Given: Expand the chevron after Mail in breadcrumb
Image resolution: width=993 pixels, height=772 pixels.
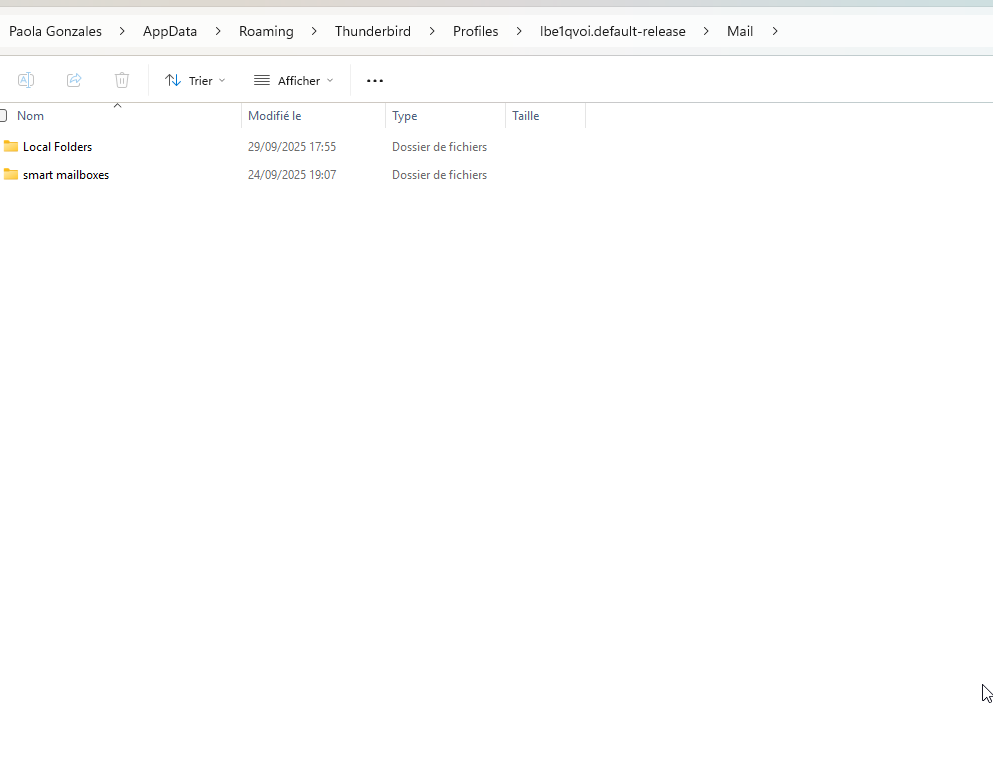Looking at the screenshot, I should [x=774, y=31].
